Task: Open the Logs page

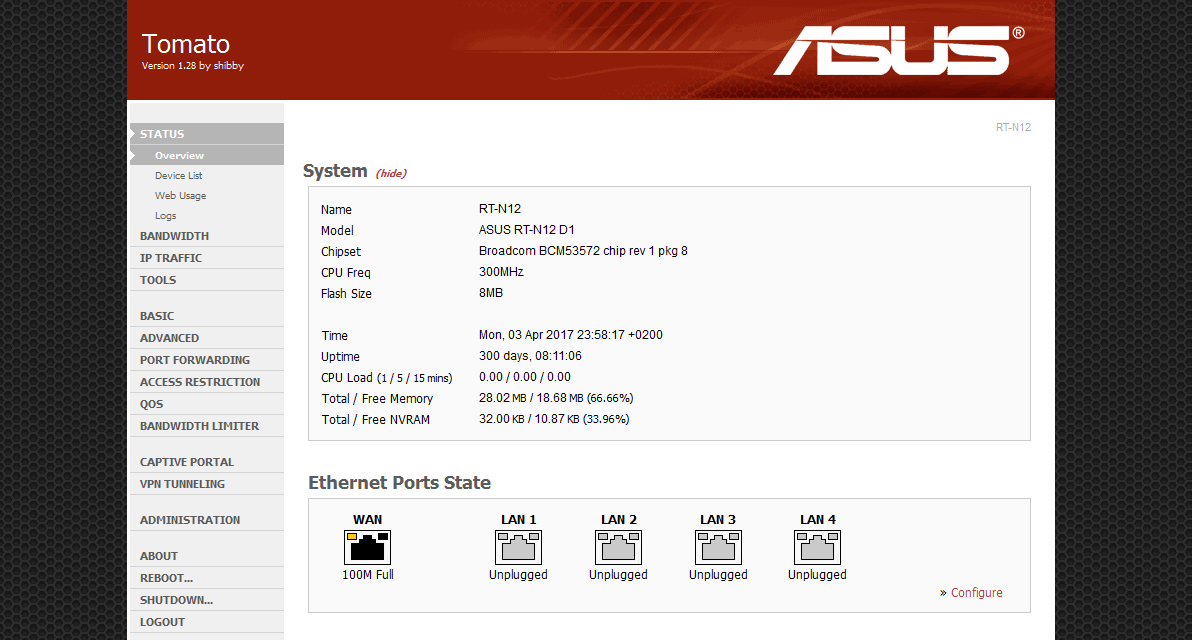Action: 166,216
